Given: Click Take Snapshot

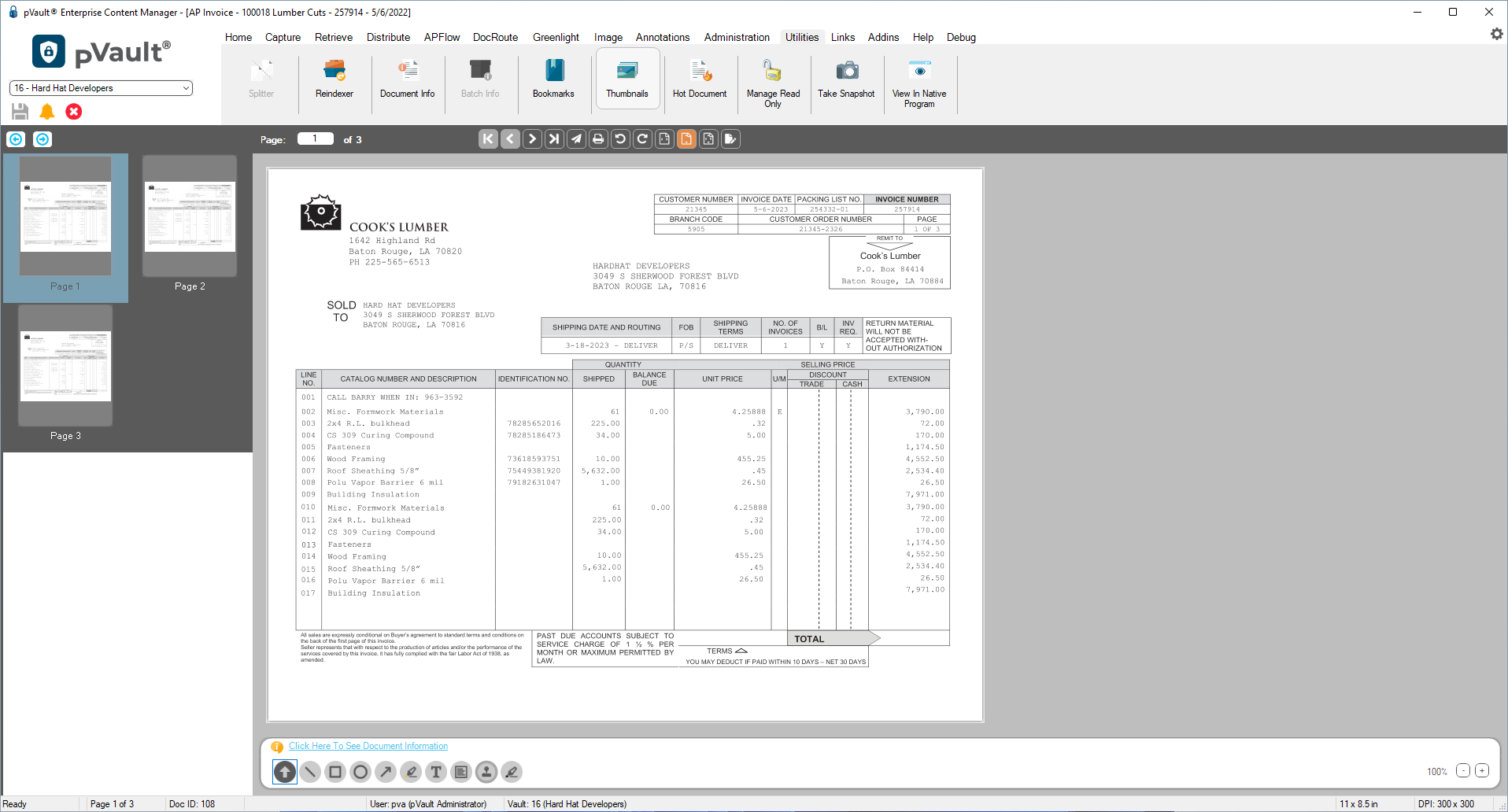Looking at the screenshot, I should tap(846, 79).
